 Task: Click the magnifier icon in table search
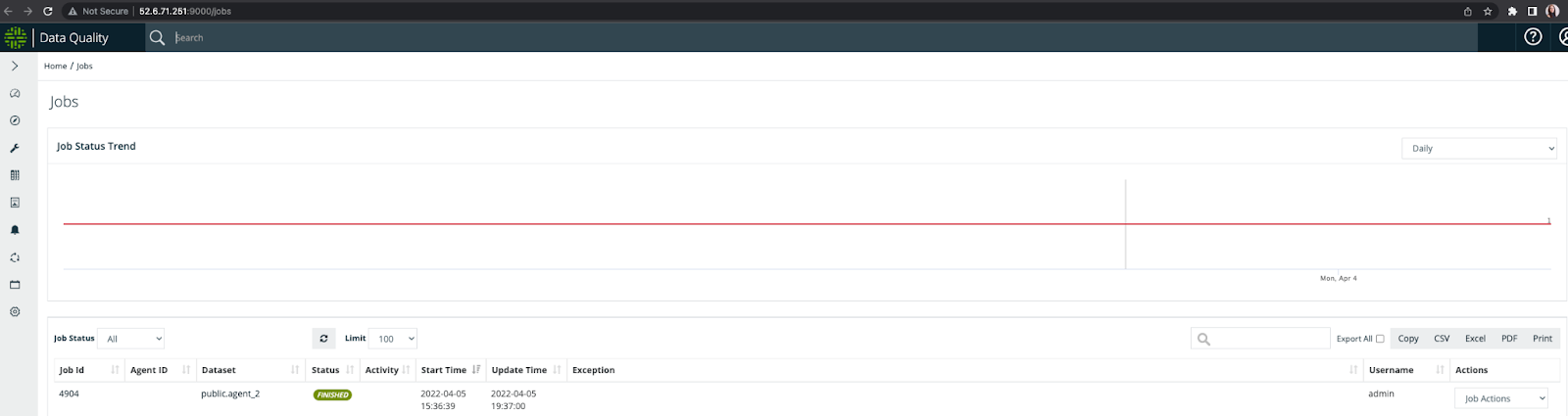click(1203, 339)
